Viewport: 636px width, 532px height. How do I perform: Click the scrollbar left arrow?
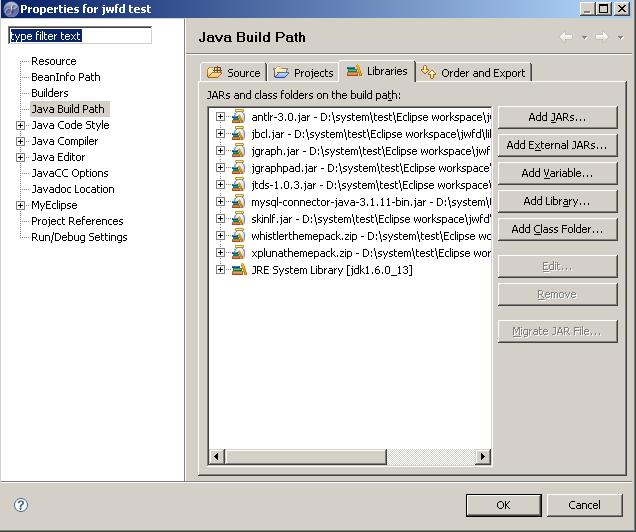tap(217, 457)
